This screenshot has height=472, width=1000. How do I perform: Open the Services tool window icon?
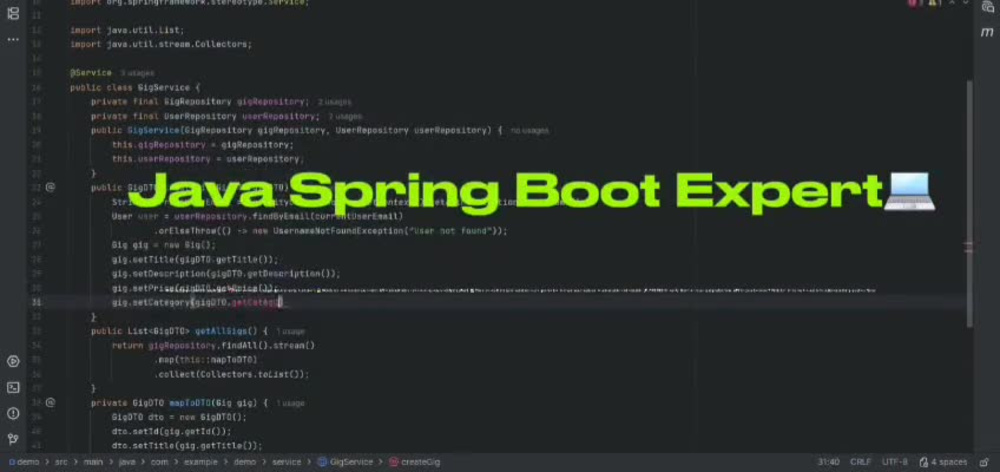(13, 361)
